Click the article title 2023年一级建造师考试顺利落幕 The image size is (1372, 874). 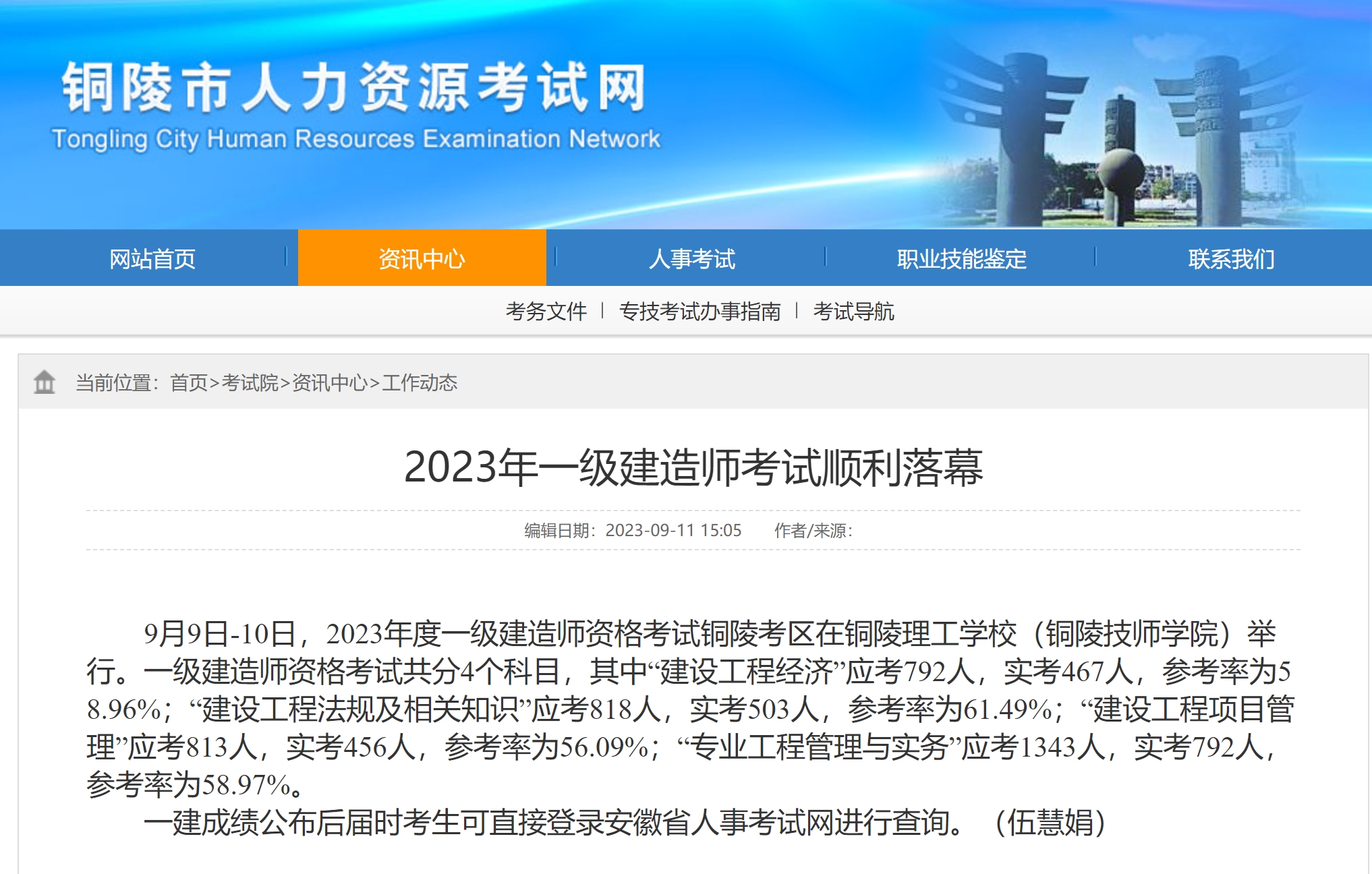[x=693, y=467]
